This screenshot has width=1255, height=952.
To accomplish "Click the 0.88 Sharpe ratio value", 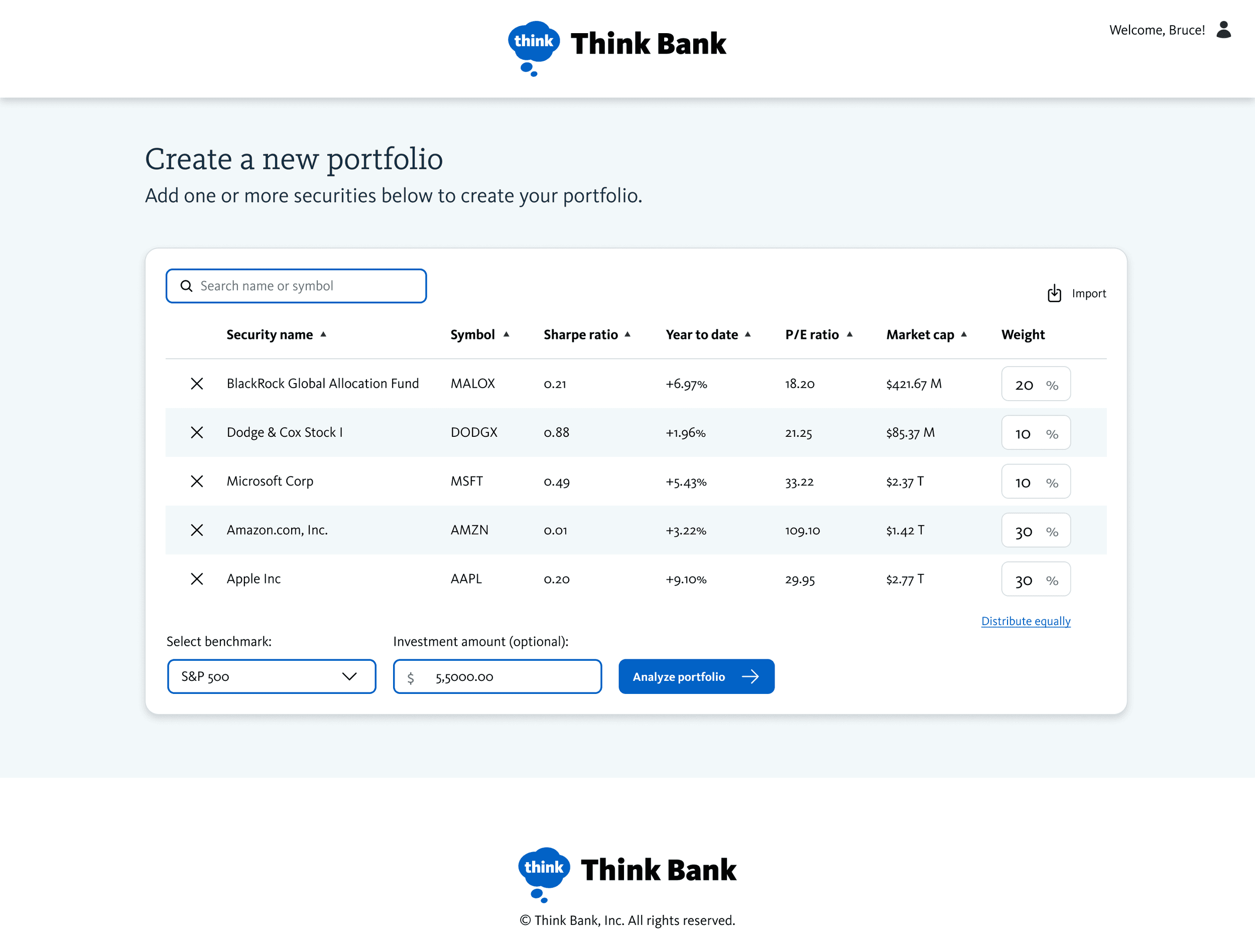I will tap(556, 432).
